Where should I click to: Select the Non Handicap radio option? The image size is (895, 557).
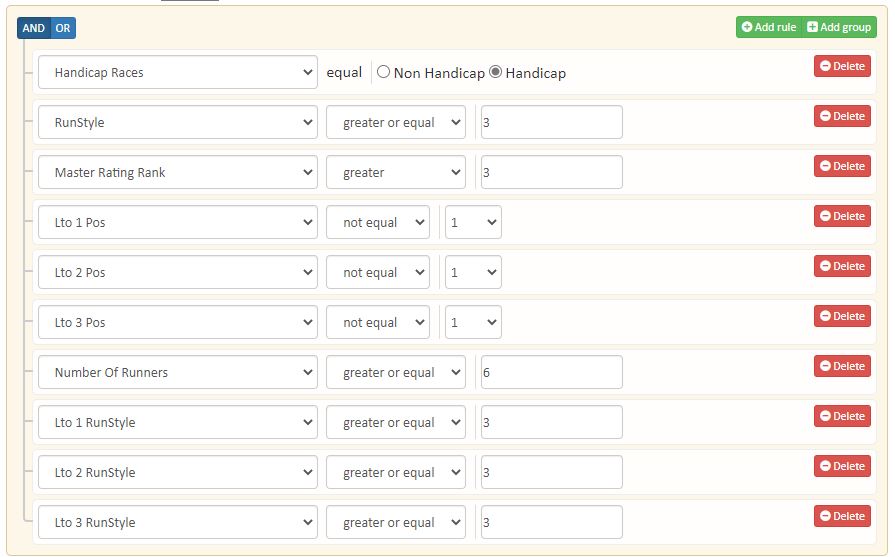[384, 72]
